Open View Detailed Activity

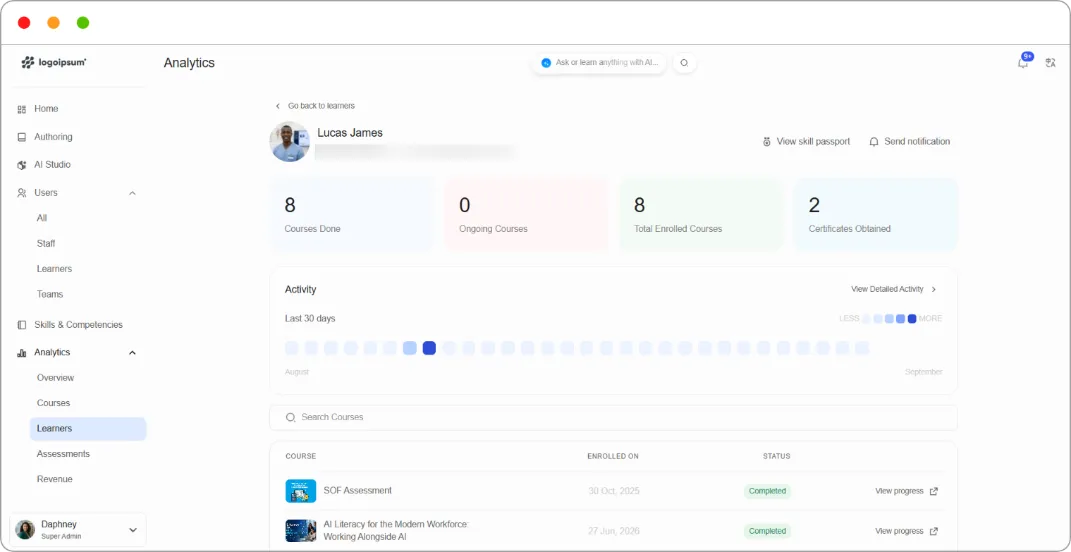[x=887, y=289]
